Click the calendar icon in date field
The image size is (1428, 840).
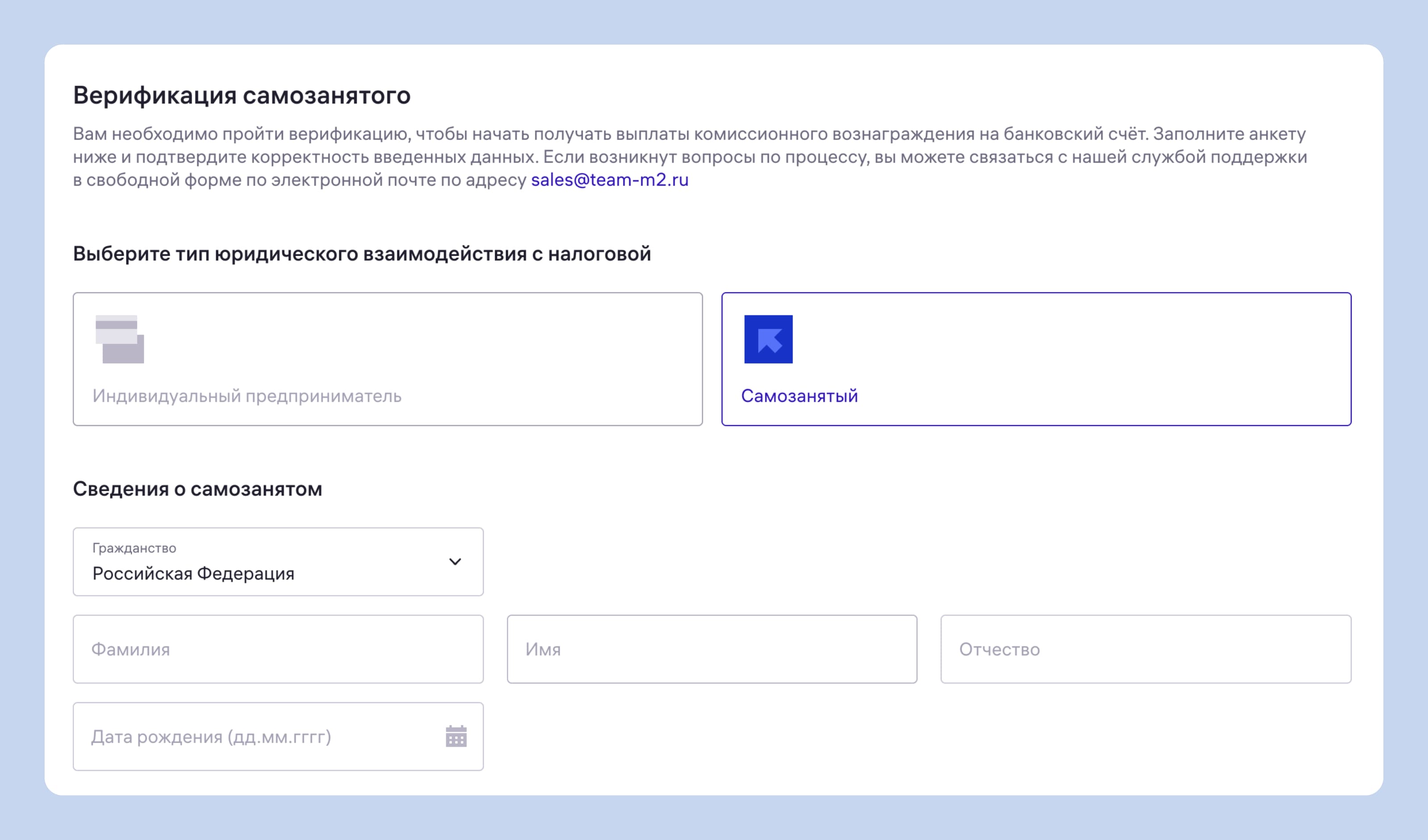click(456, 737)
